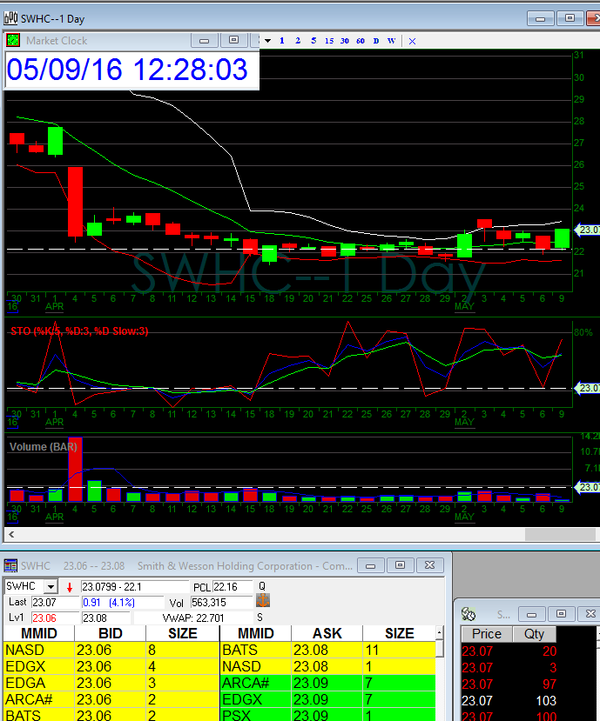Click the orange icon beside Vol field
Viewport: 600px width, 721px height.
point(264,601)
